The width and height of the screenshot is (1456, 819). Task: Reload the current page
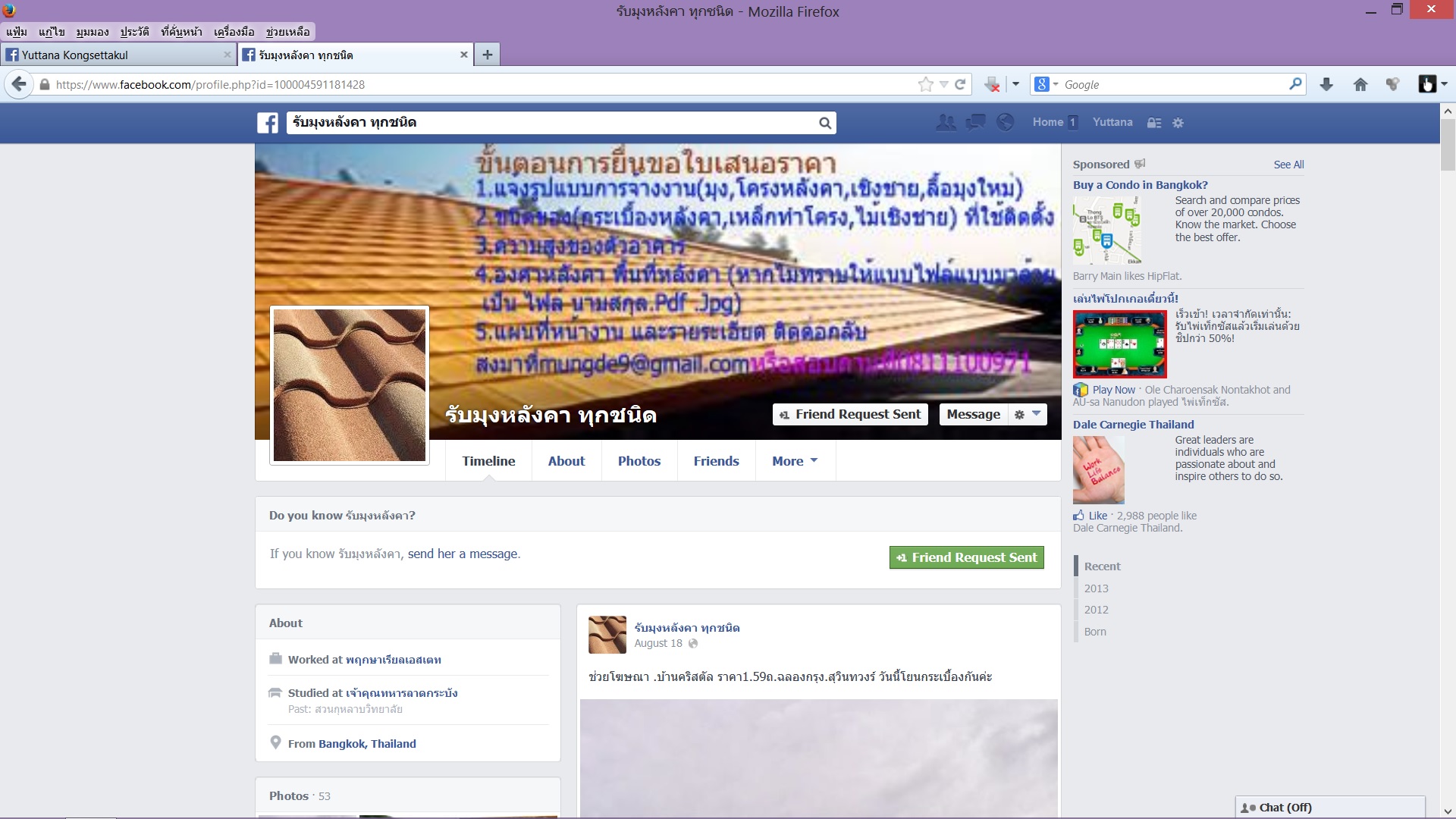(960, 84)
